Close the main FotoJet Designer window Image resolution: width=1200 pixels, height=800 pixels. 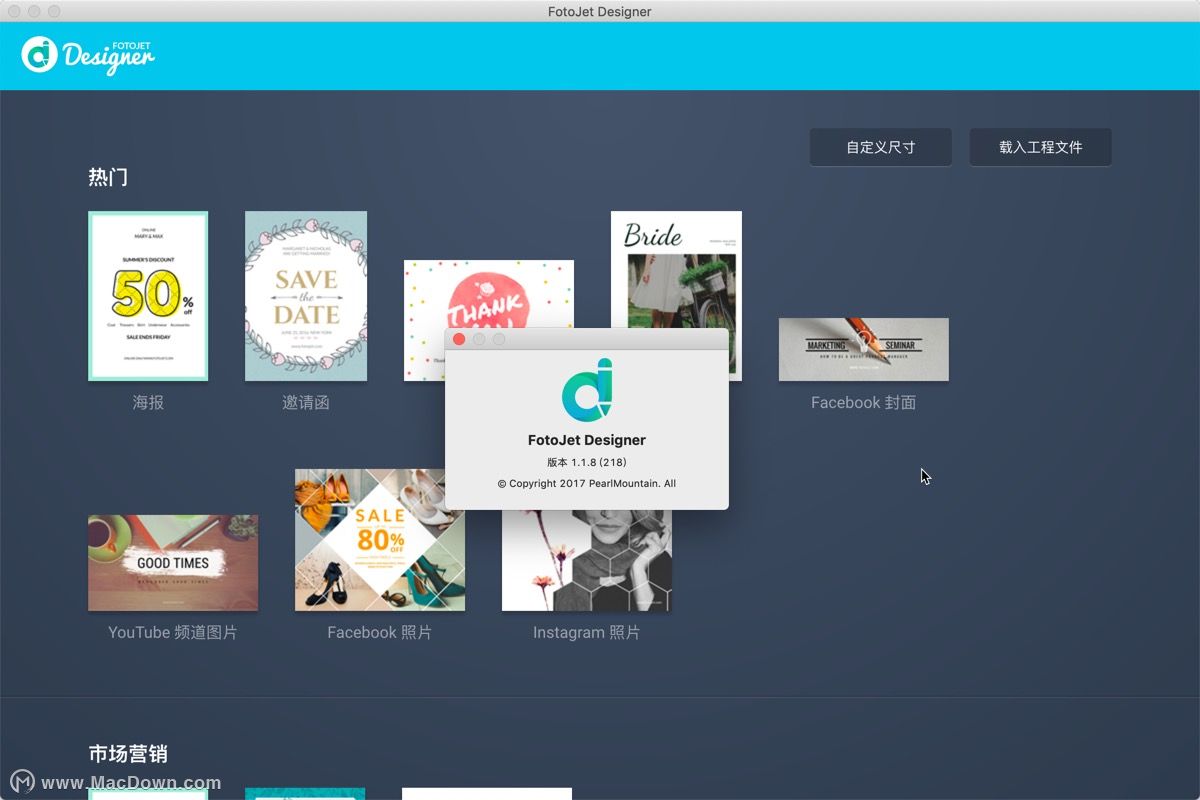coord(15,11)
